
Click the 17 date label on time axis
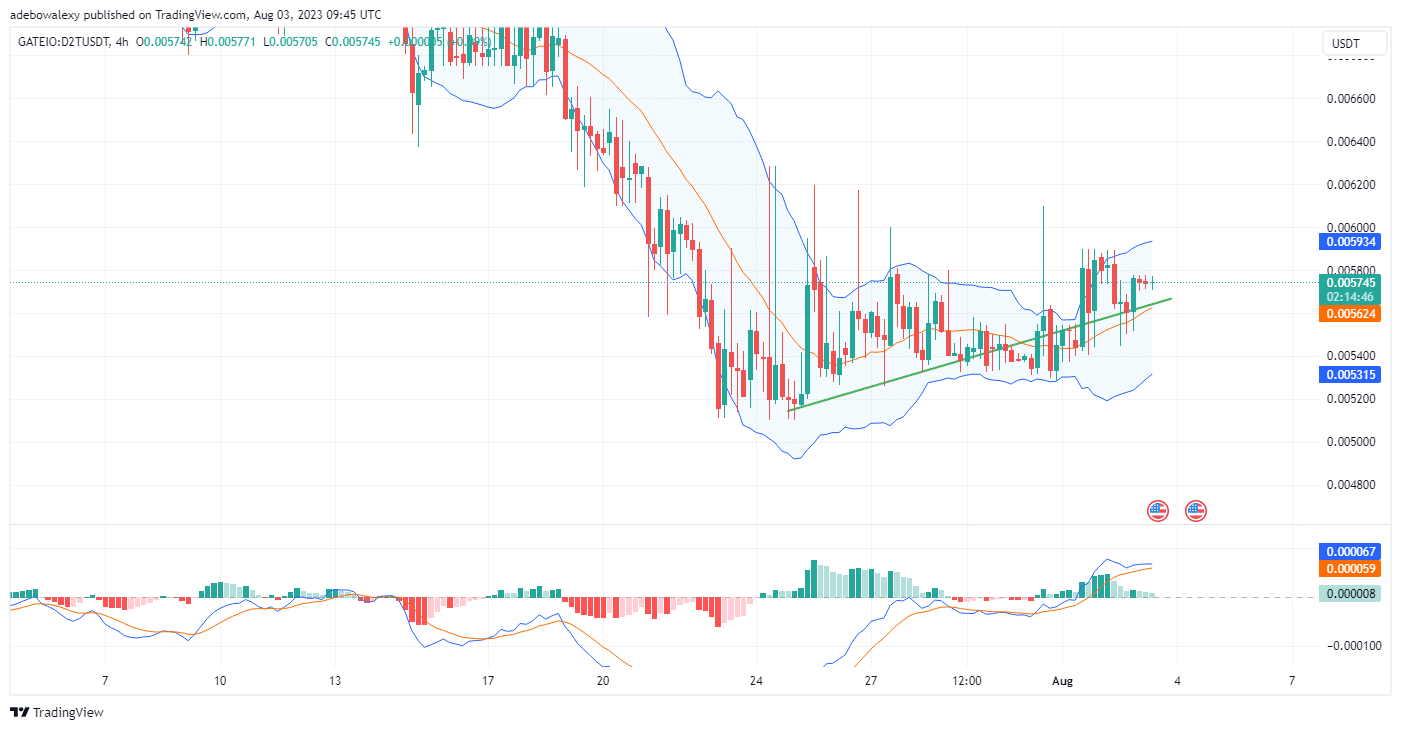[487, 681]
